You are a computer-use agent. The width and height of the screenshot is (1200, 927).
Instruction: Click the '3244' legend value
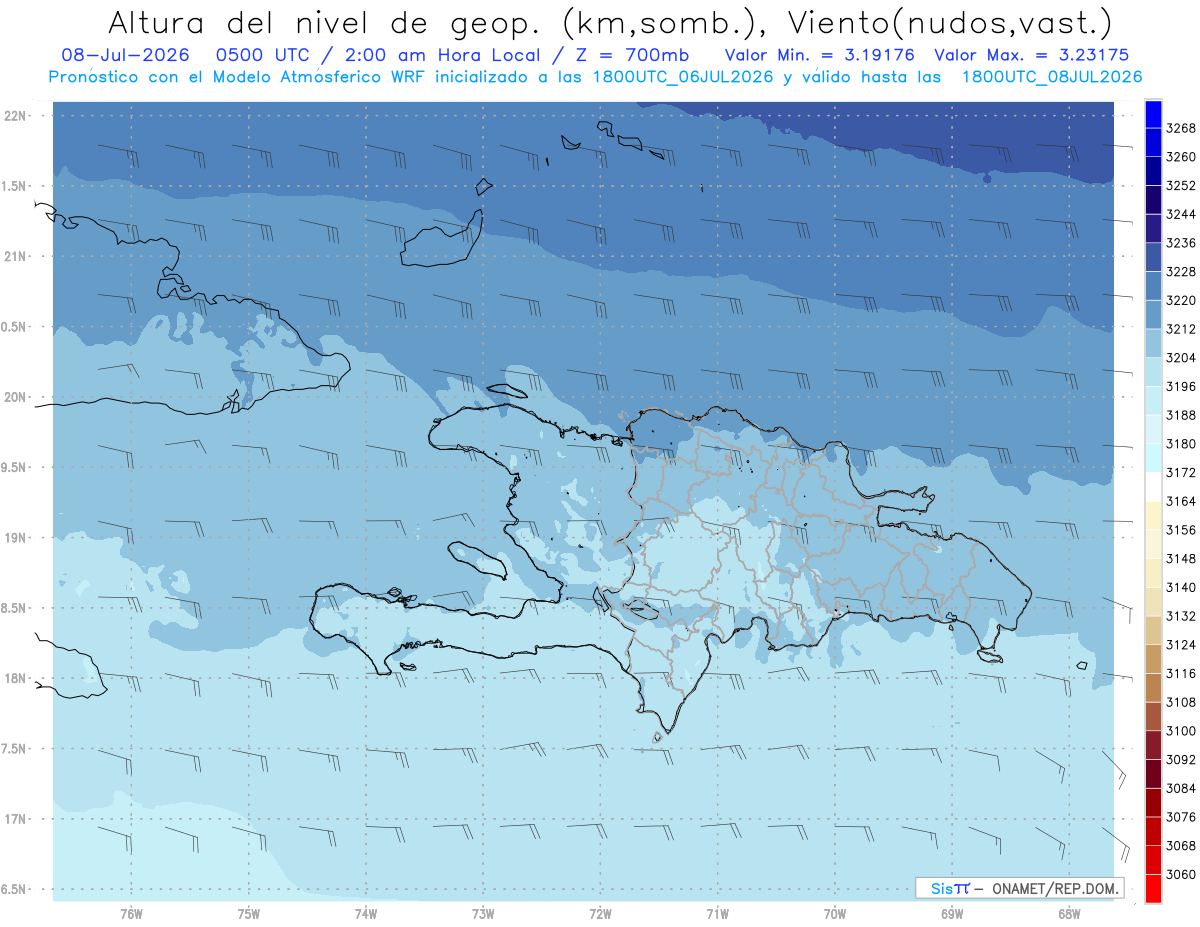click(x=1181, y=214)
